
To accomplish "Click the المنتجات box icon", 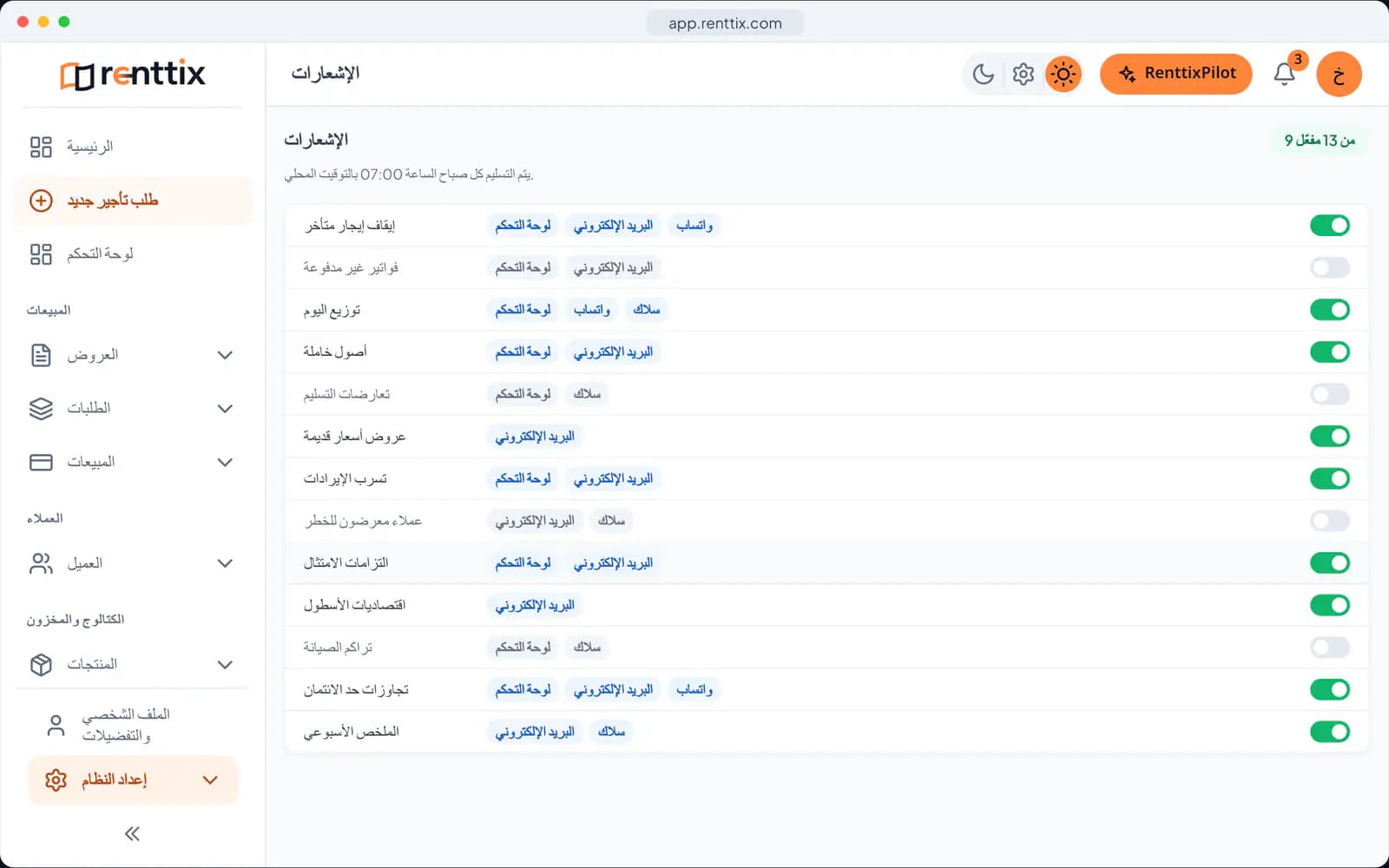I will (41, 664).
